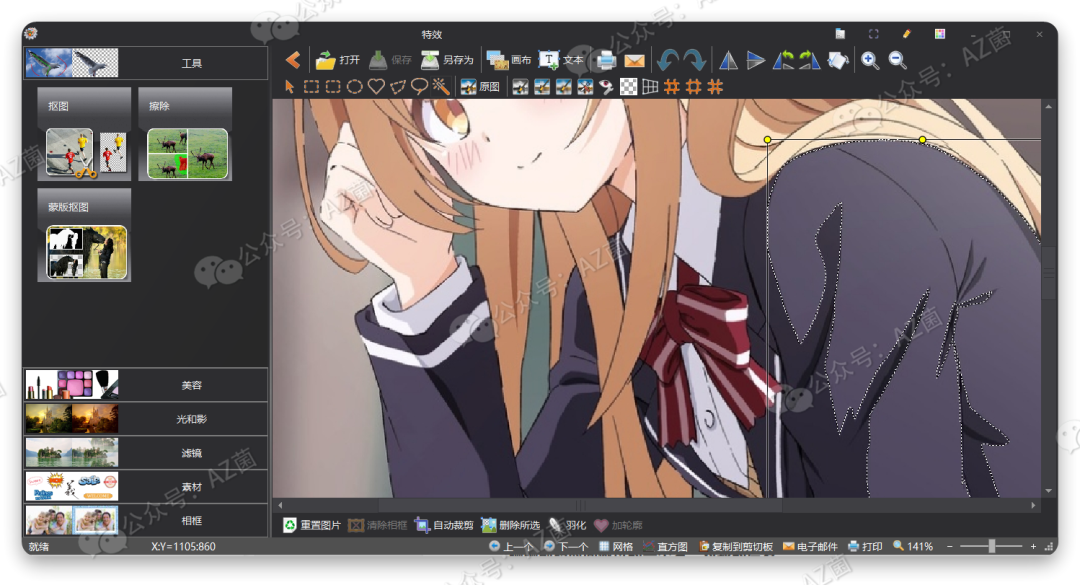Click 复制到剪切板 copy to clipboard
This screenshot has height=585, width=1080.
(736, 546)
